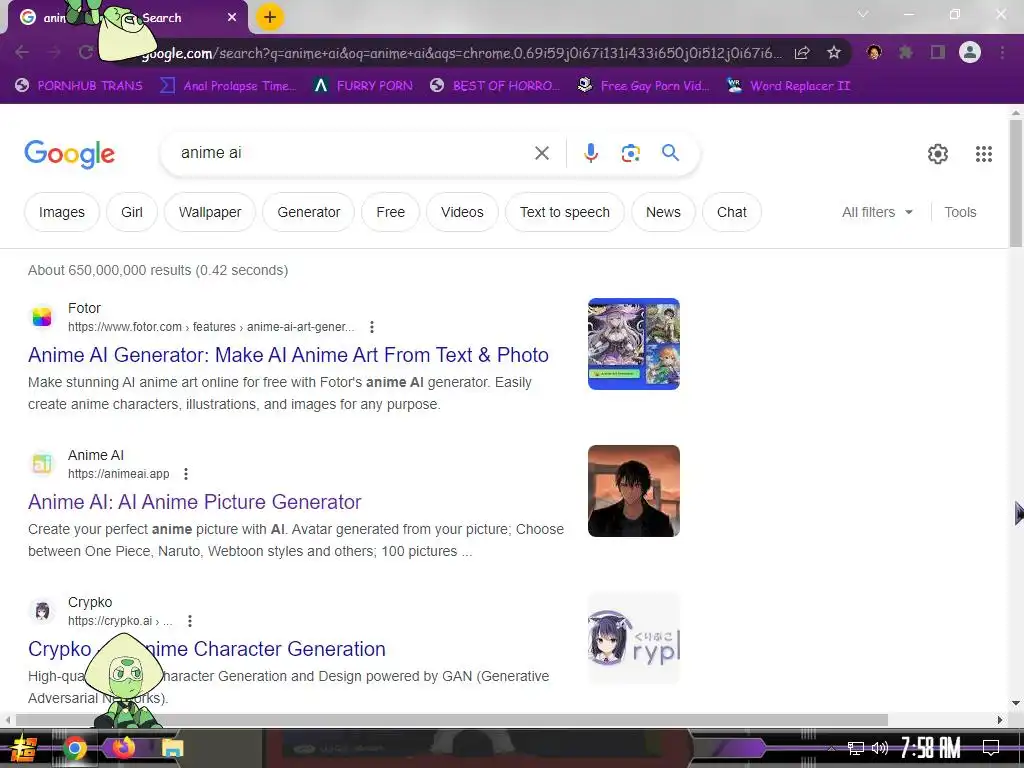
Task: Click the volume speaker tray icon
Action: tap(880, 748)
